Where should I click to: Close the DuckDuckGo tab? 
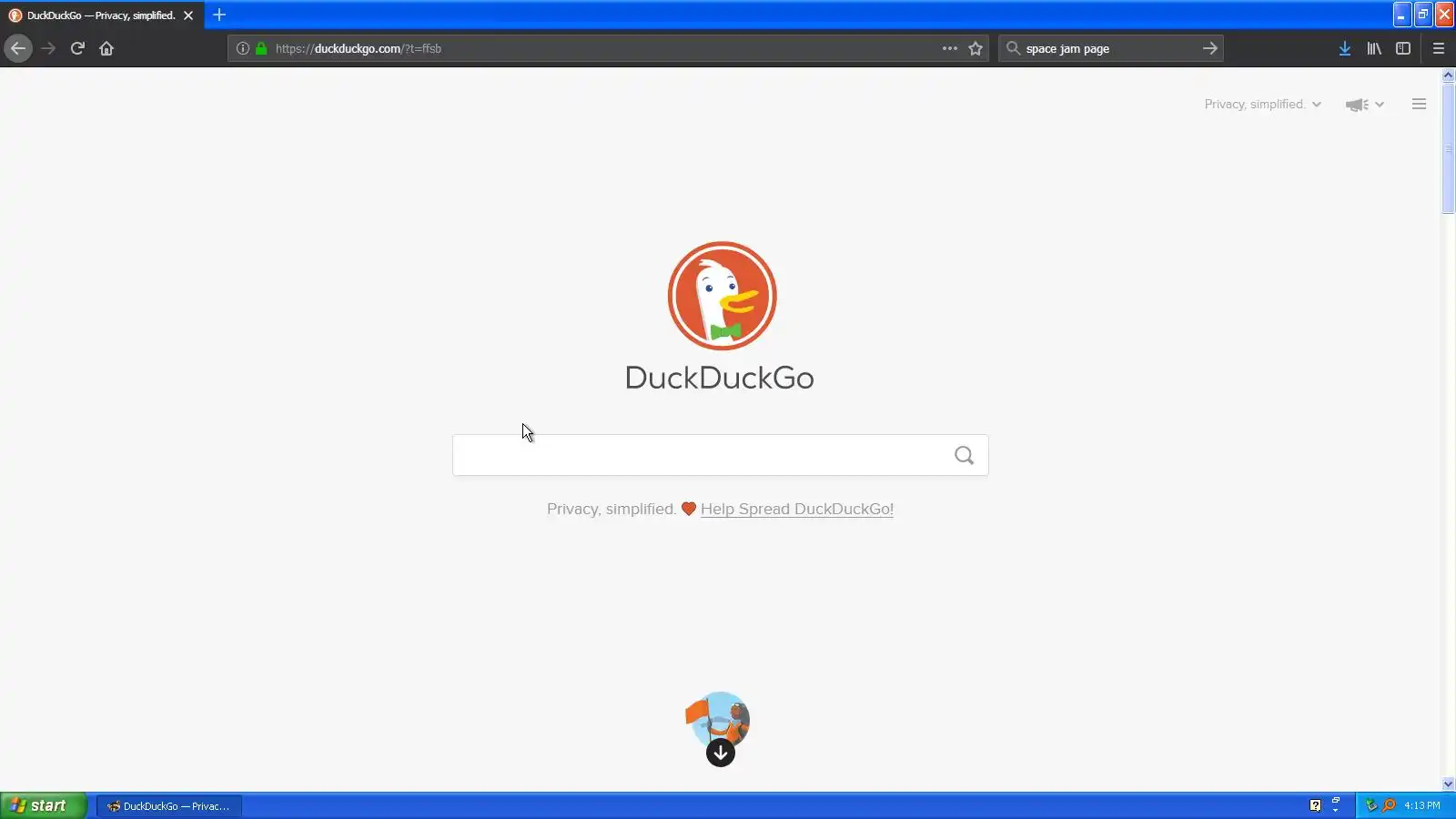[188, 15]
